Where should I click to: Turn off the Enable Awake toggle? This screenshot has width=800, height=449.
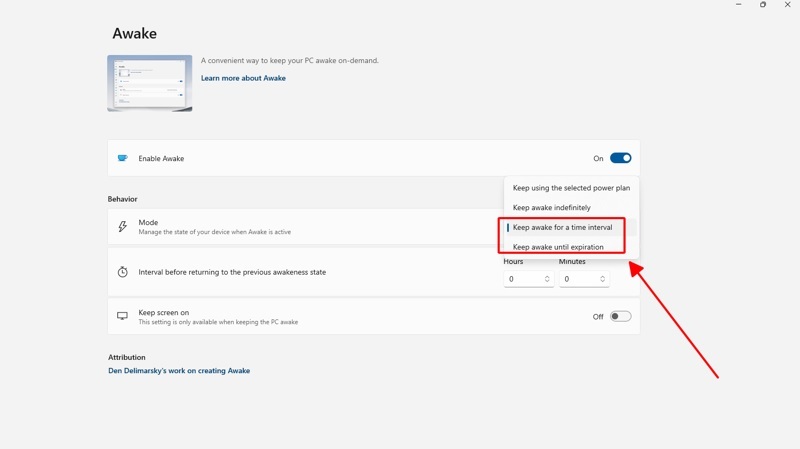tap(620, 158)
